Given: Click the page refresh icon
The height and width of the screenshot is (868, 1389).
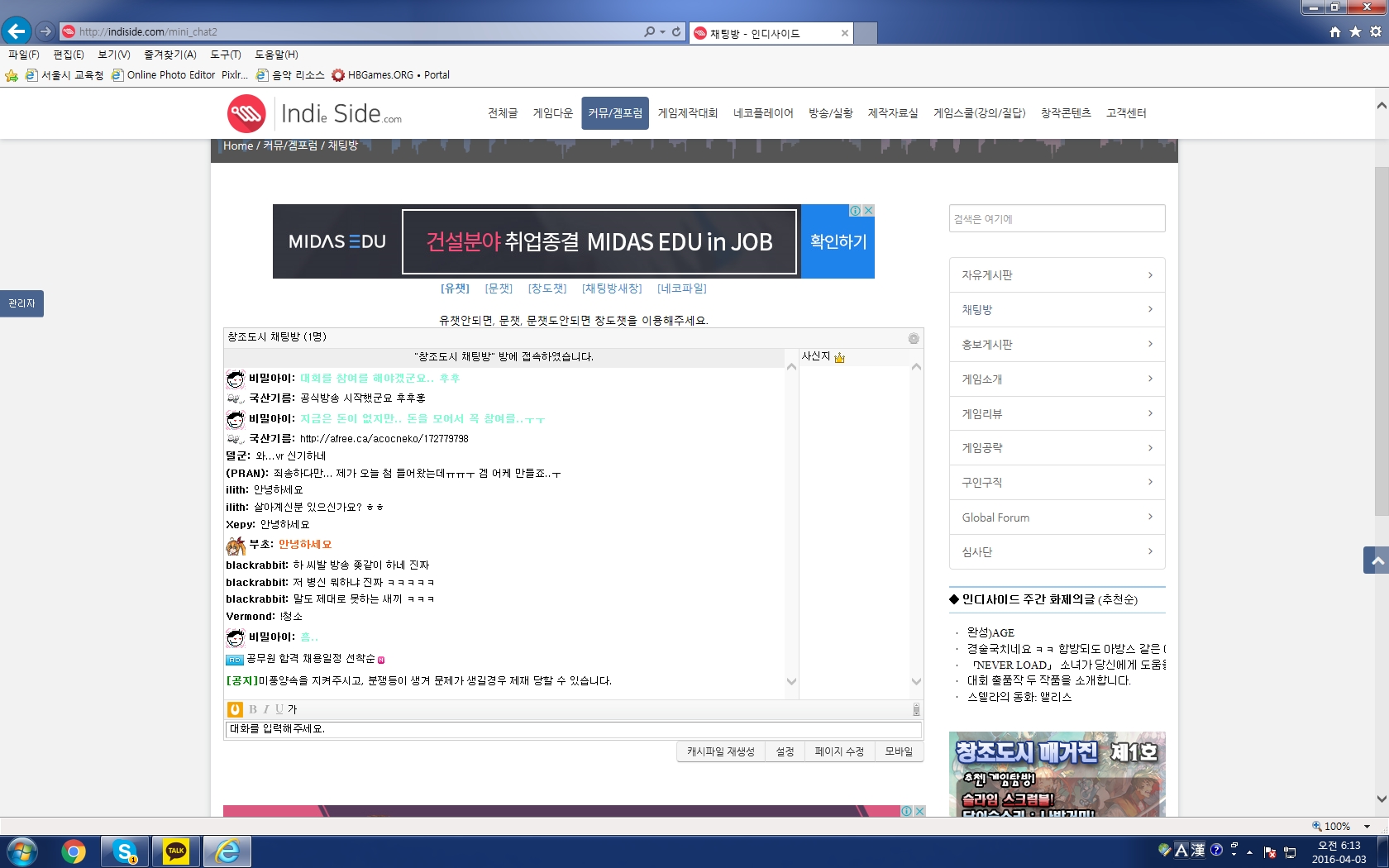Looking at the screenshot, I should point(676,31).
